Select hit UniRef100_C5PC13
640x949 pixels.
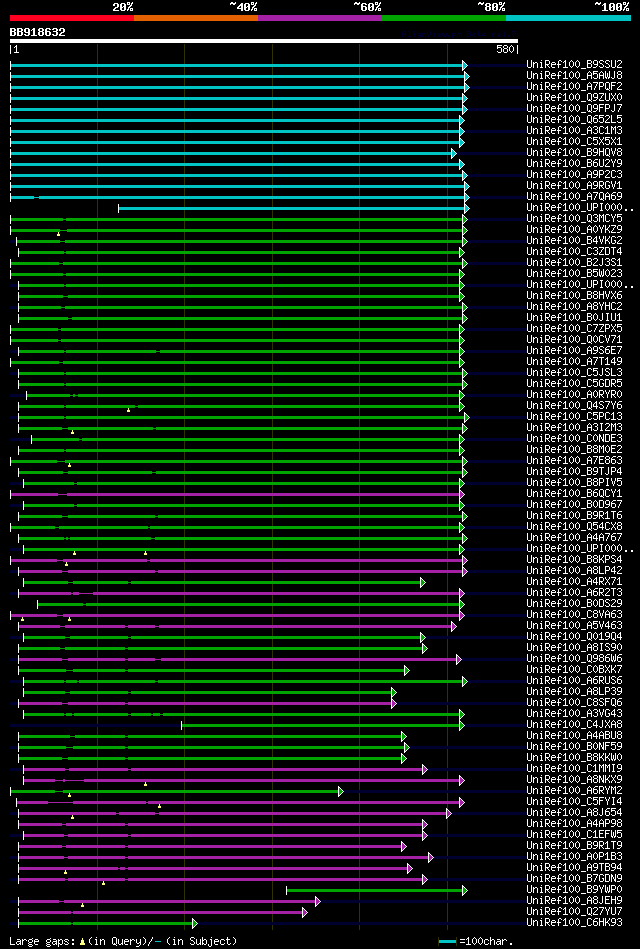coord(574,416)
